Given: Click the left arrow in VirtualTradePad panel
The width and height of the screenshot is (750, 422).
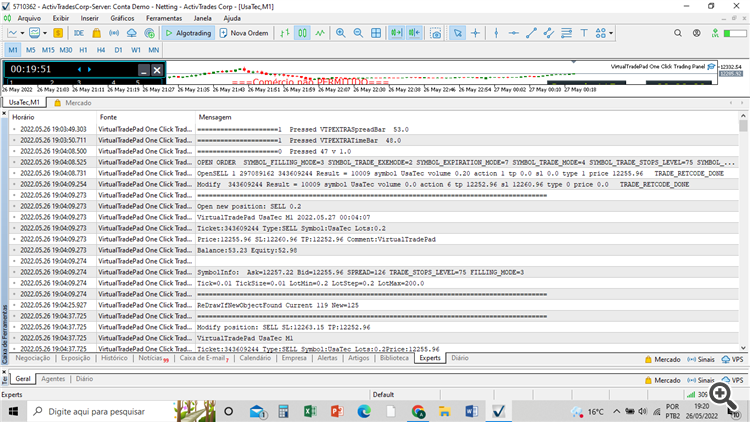Looking at the screenshot, I should [x=79, y=69].
